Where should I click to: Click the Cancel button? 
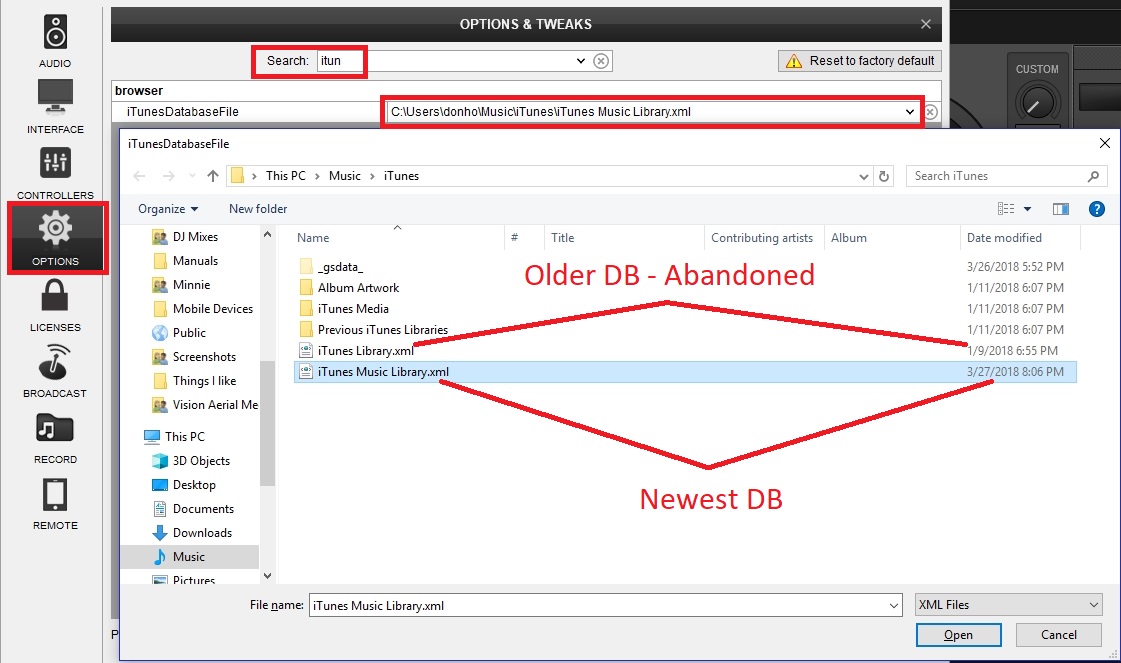[1059, 635]
